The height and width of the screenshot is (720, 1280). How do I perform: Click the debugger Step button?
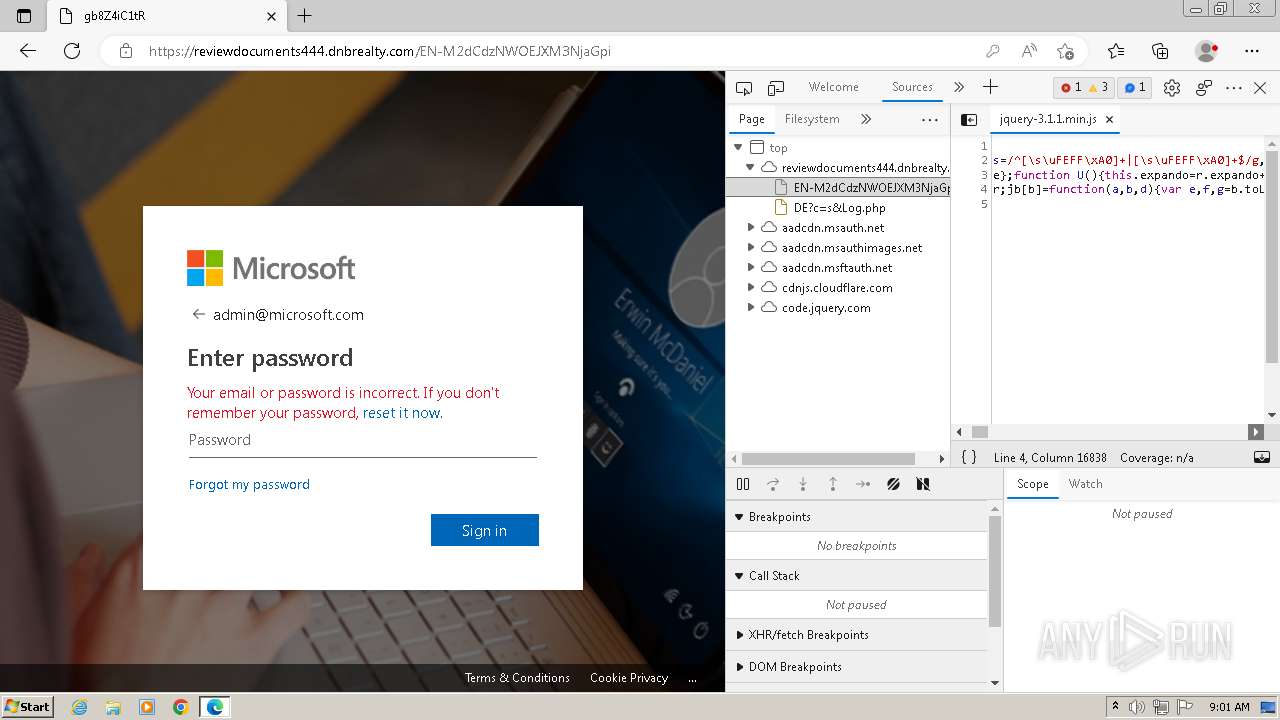tap(863, 484)
